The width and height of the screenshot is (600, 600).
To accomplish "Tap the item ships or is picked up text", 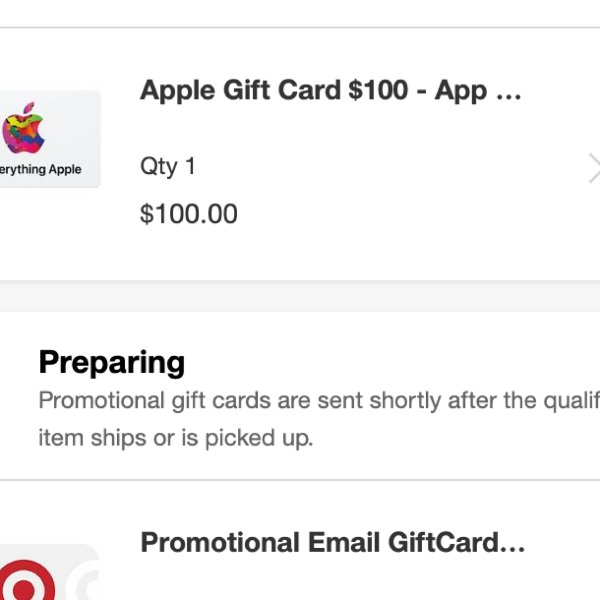I will click(176, 438).
